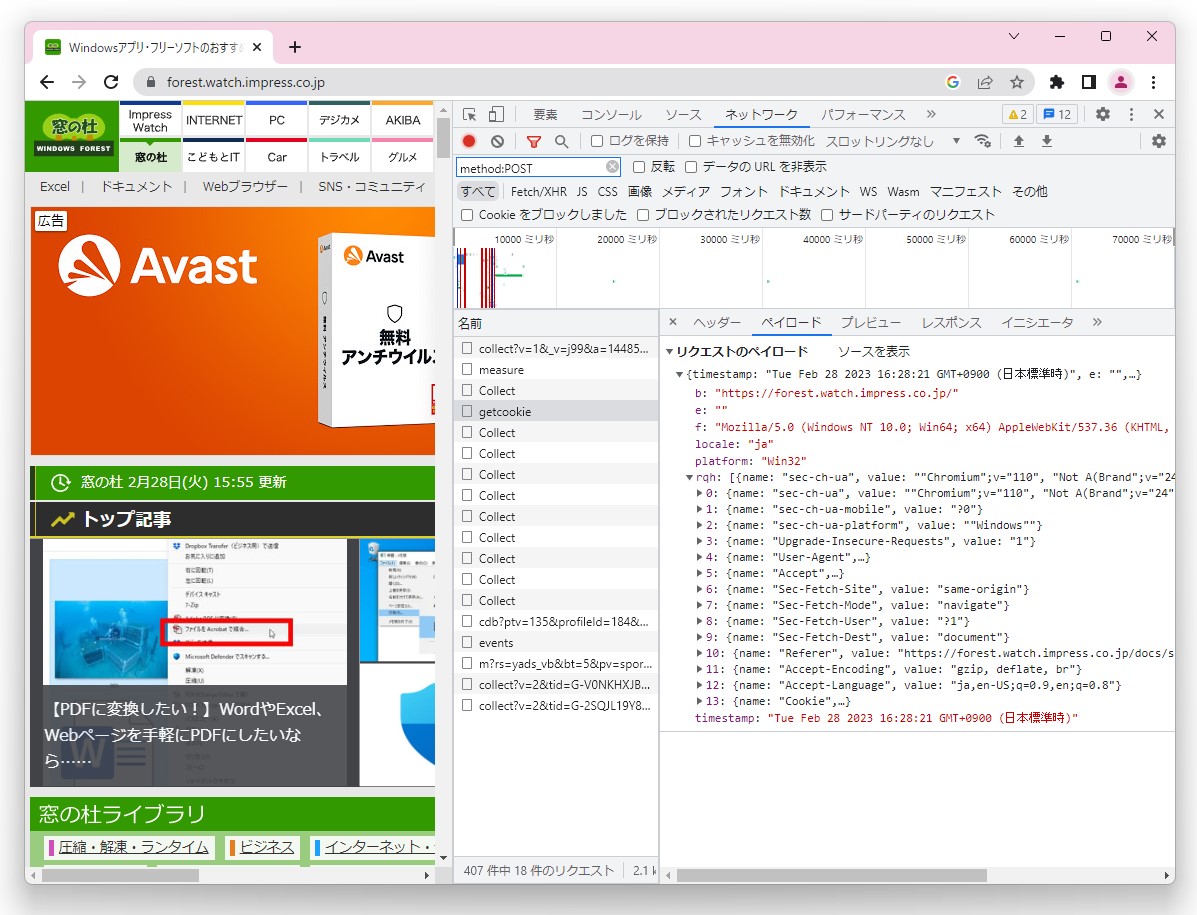Filter by JS resource type
1197x915 pixels.
(582, 192)
